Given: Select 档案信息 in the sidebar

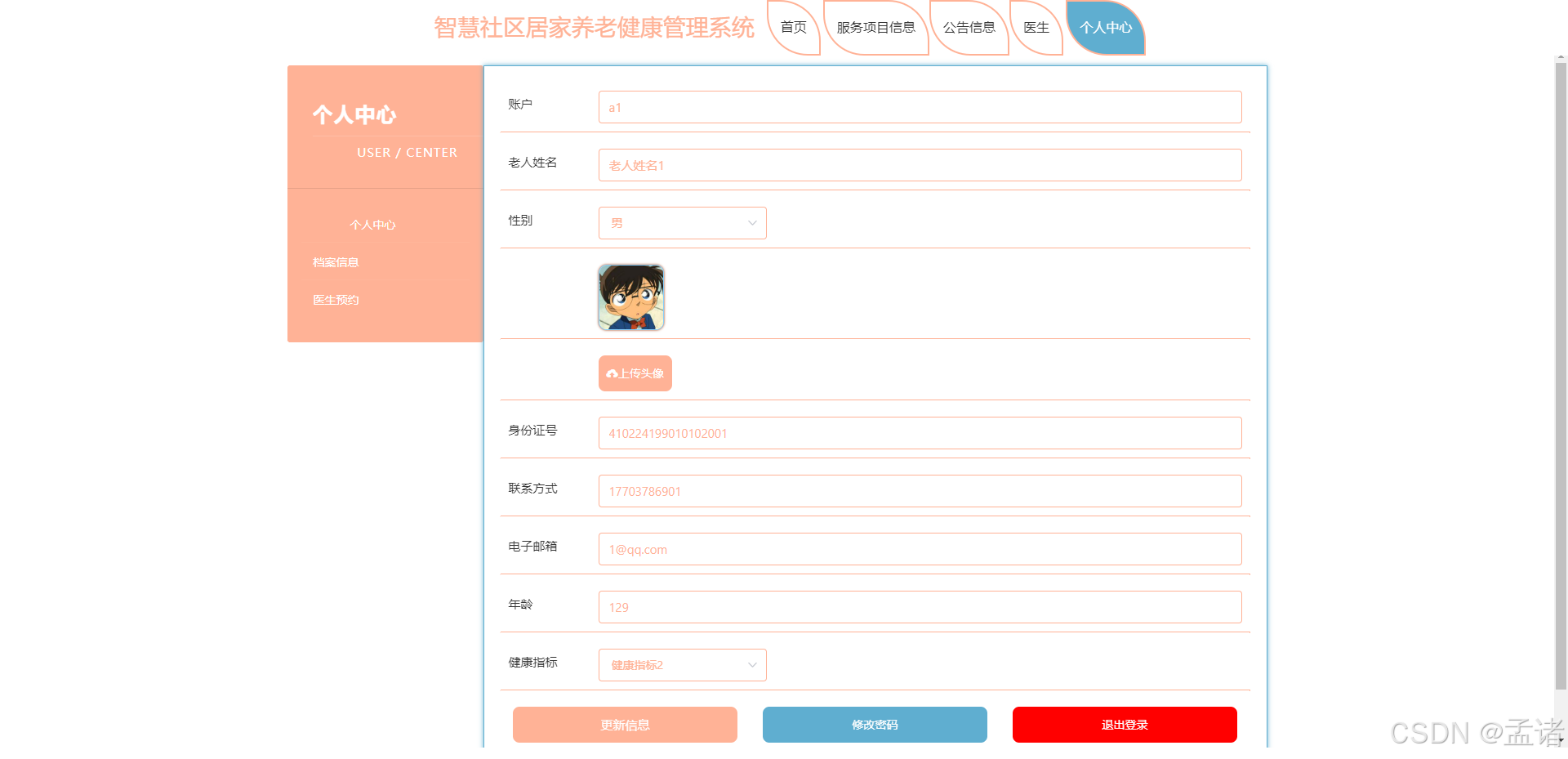Looking at the screenshot, I should [336, 261].
